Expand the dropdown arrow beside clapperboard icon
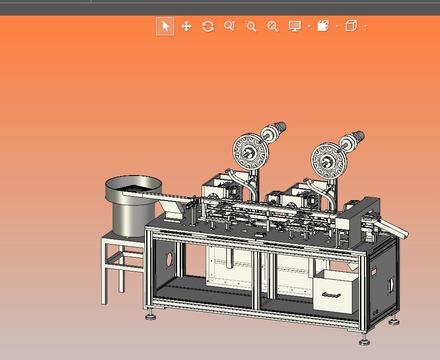 (x=337, y=26)
